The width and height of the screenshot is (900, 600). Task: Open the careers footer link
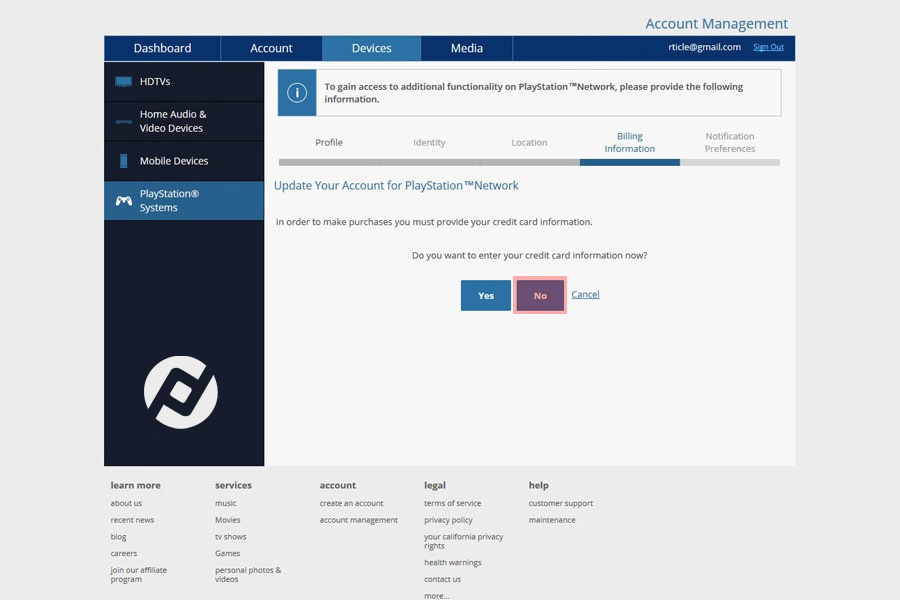[x=123, y=553]
